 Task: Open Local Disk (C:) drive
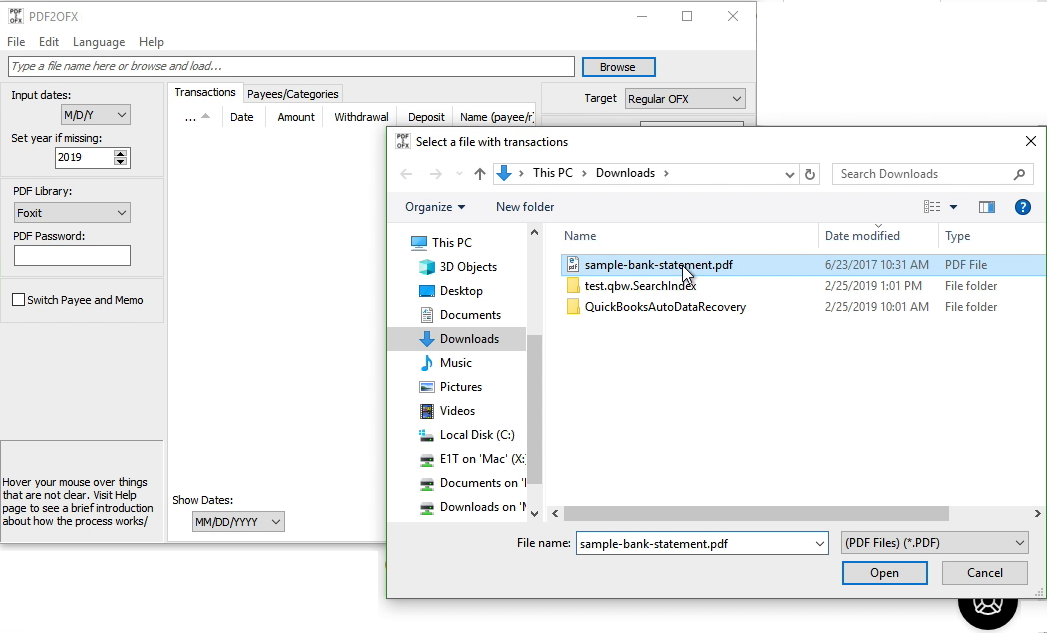click(x=477, y=435)
